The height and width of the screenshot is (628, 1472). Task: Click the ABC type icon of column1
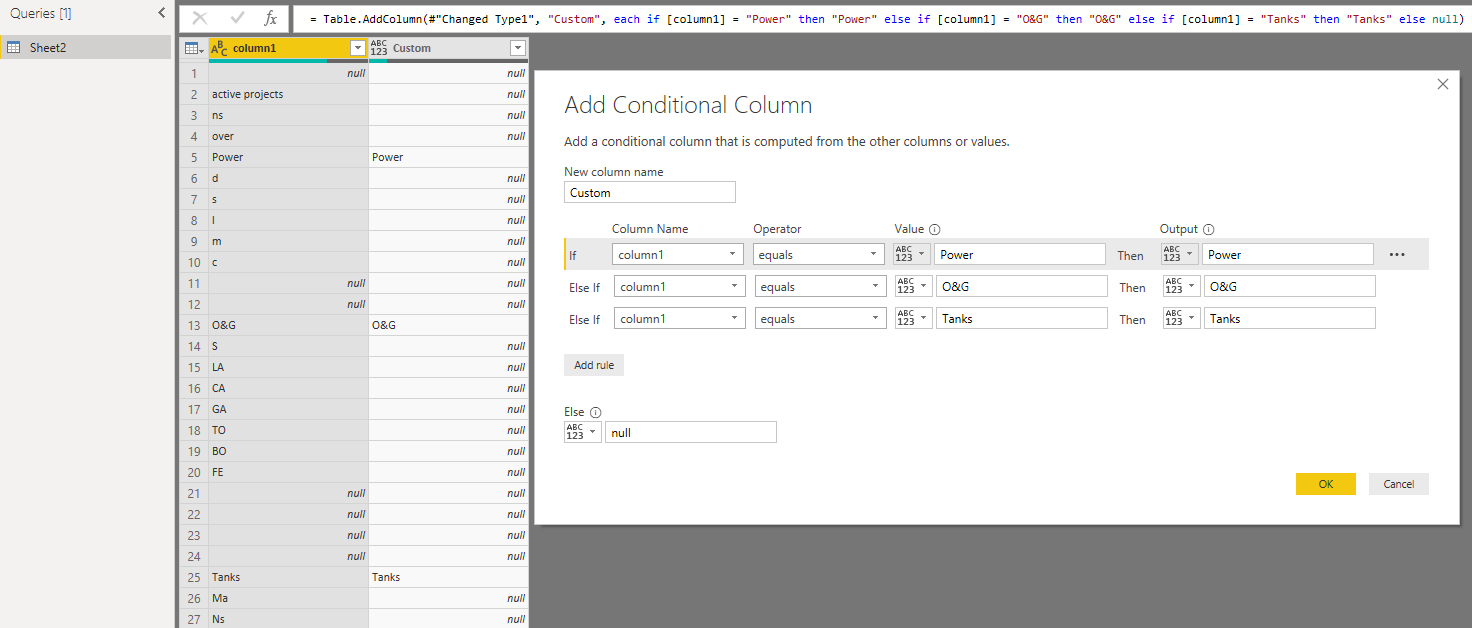coord(220,48)
